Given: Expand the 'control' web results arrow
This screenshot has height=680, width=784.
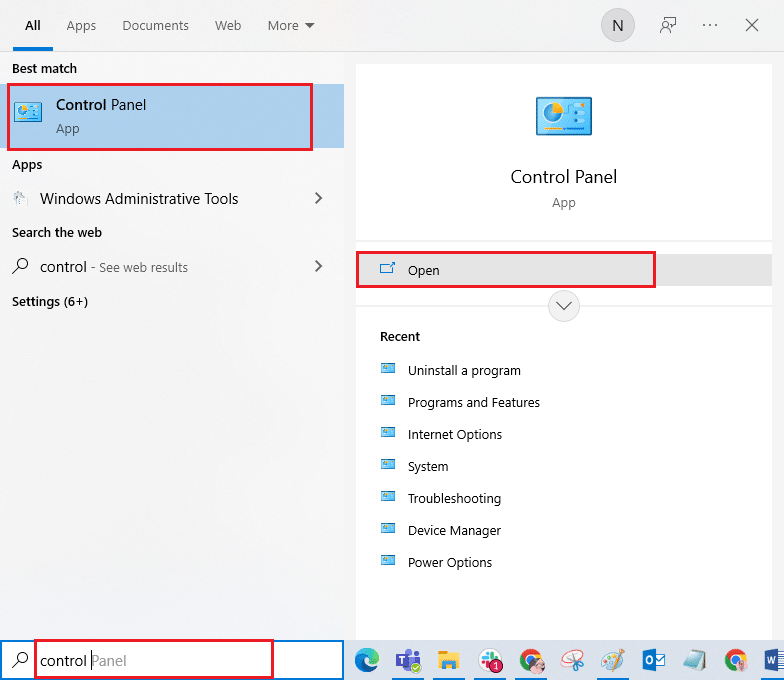Looking at the screenshot, I should click(x=319, y=267).
